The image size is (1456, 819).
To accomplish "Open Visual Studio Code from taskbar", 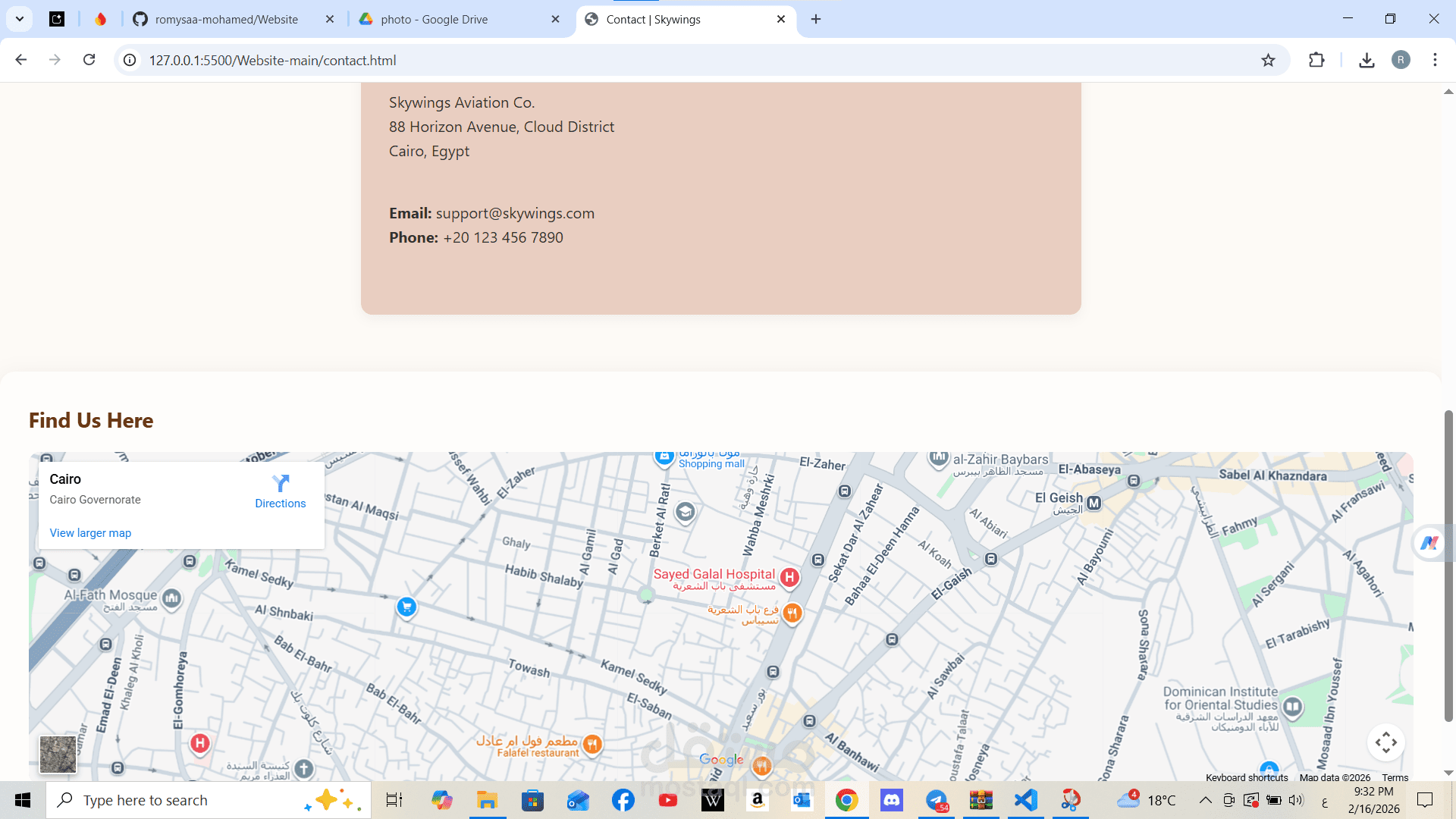I will 1025,800.
